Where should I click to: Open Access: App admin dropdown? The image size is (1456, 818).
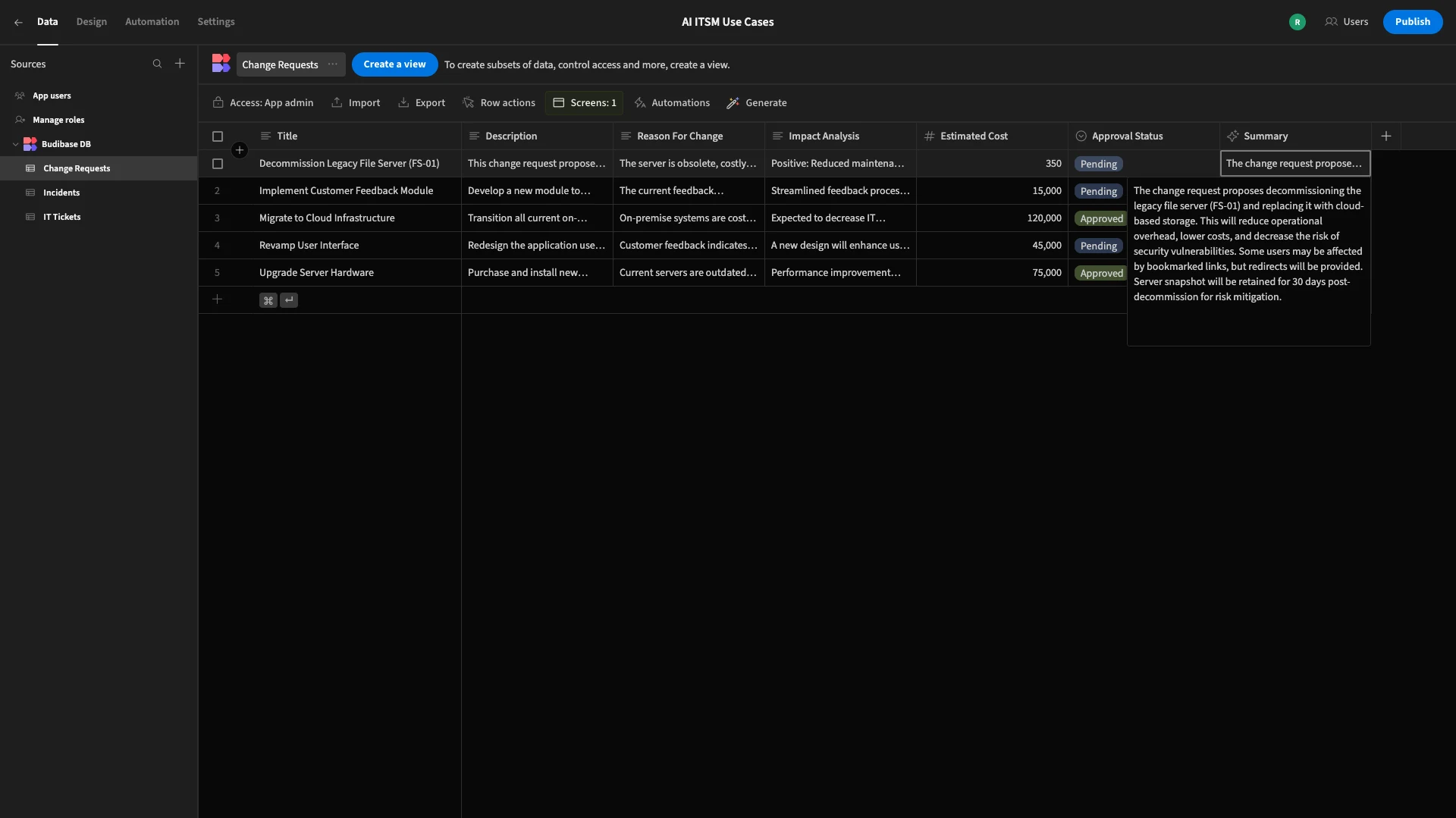[x=263, y=102]
